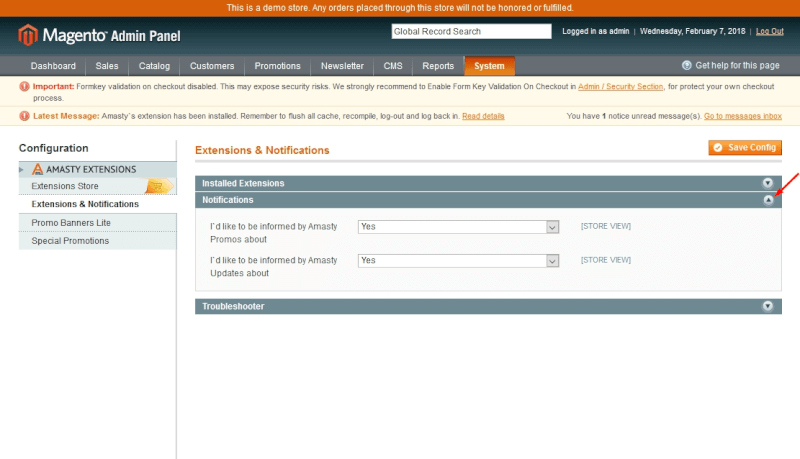Open Extensions Store in sidebar
Image resolution: width=800 pixels, height=459 pixels.
pyautogui.click(x=65, y=186)
